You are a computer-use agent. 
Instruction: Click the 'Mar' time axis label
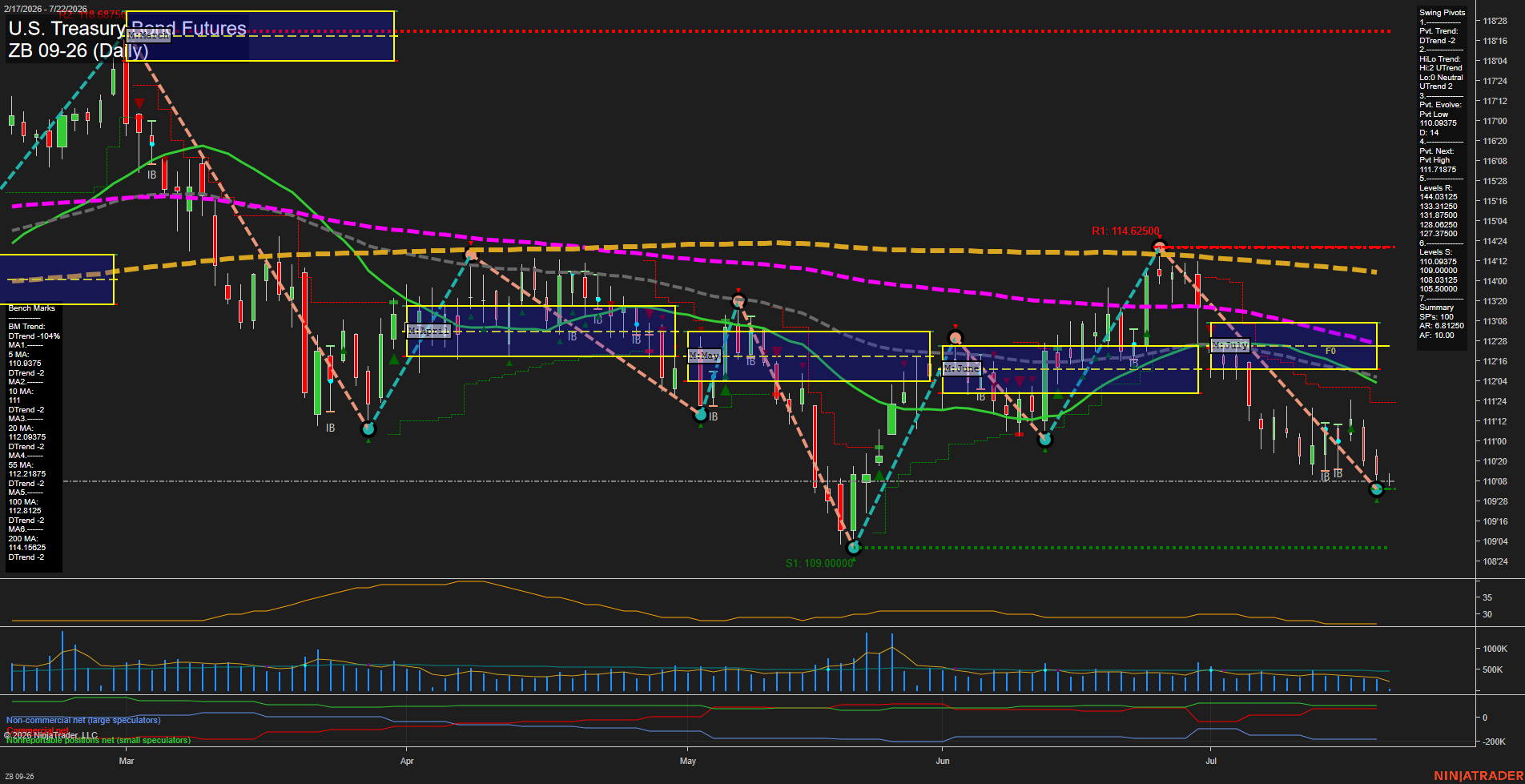(x=127, y=761)
